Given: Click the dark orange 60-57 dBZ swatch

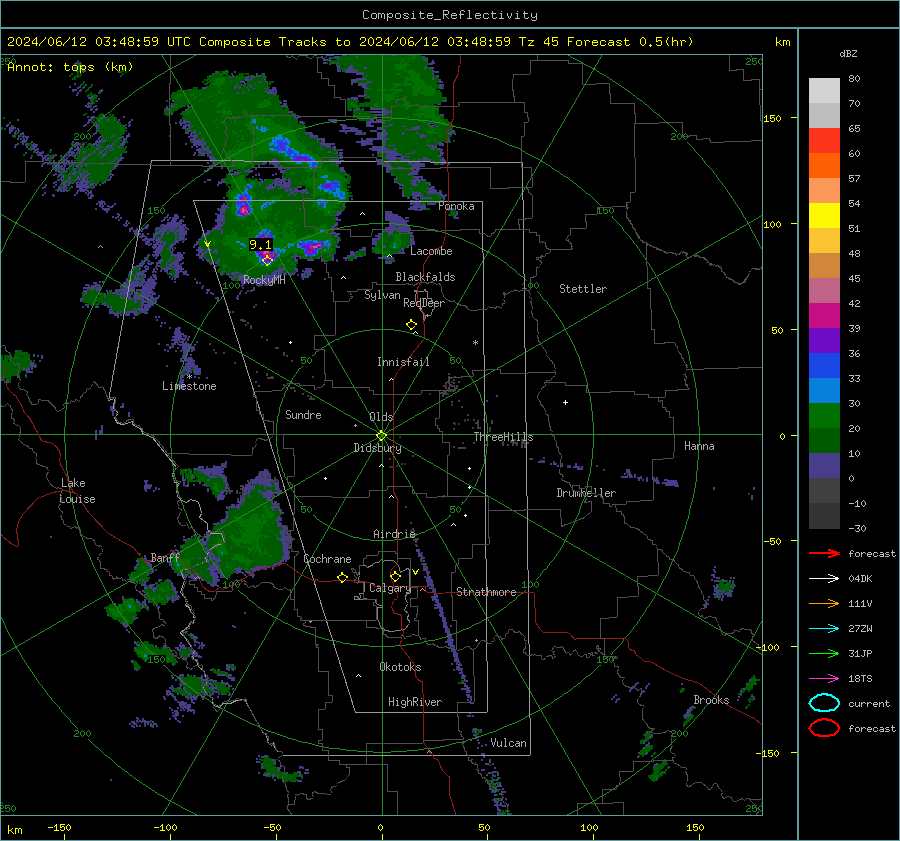Looking at the screenshot, I should pos(824,166).
